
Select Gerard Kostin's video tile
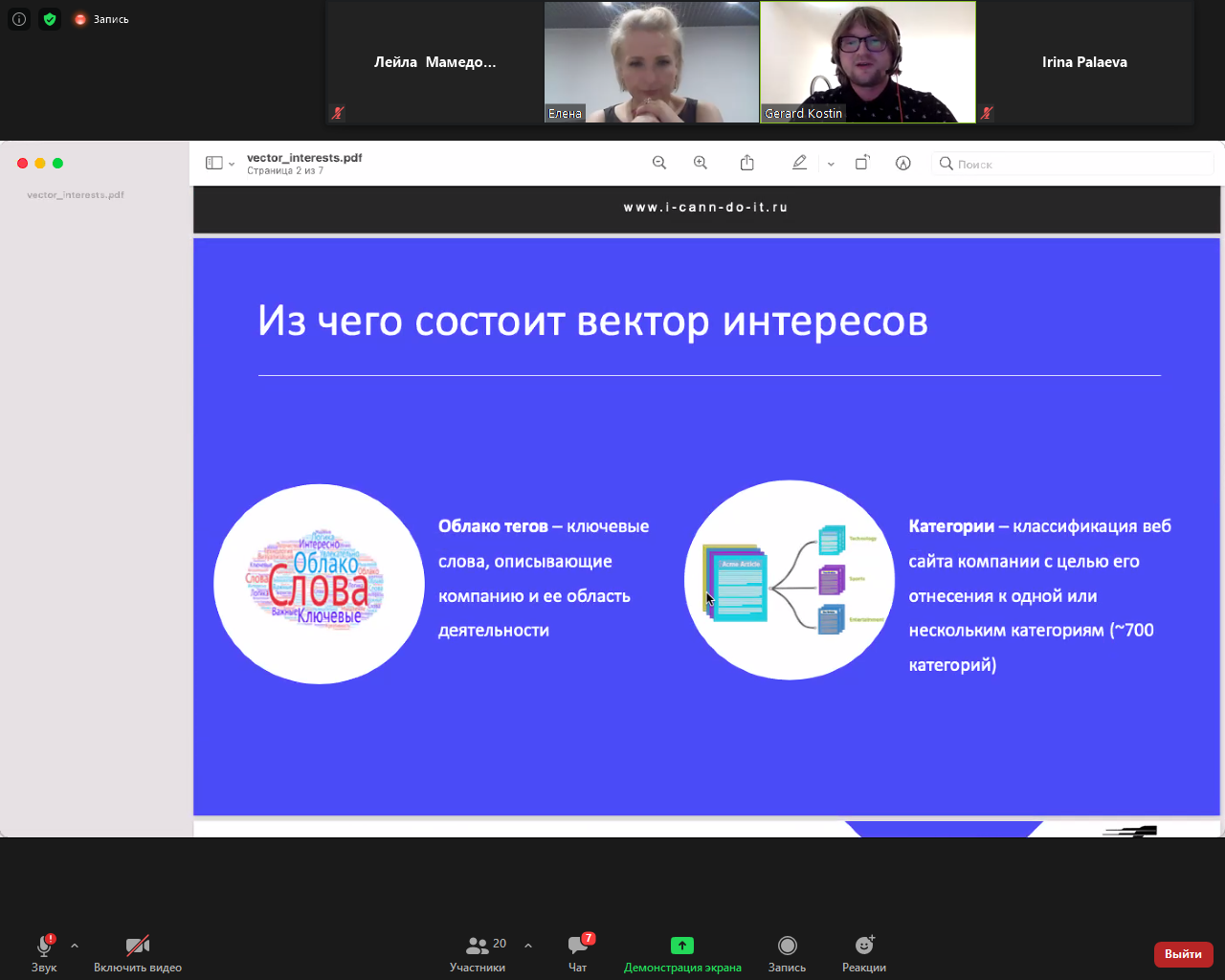(867, 61)
